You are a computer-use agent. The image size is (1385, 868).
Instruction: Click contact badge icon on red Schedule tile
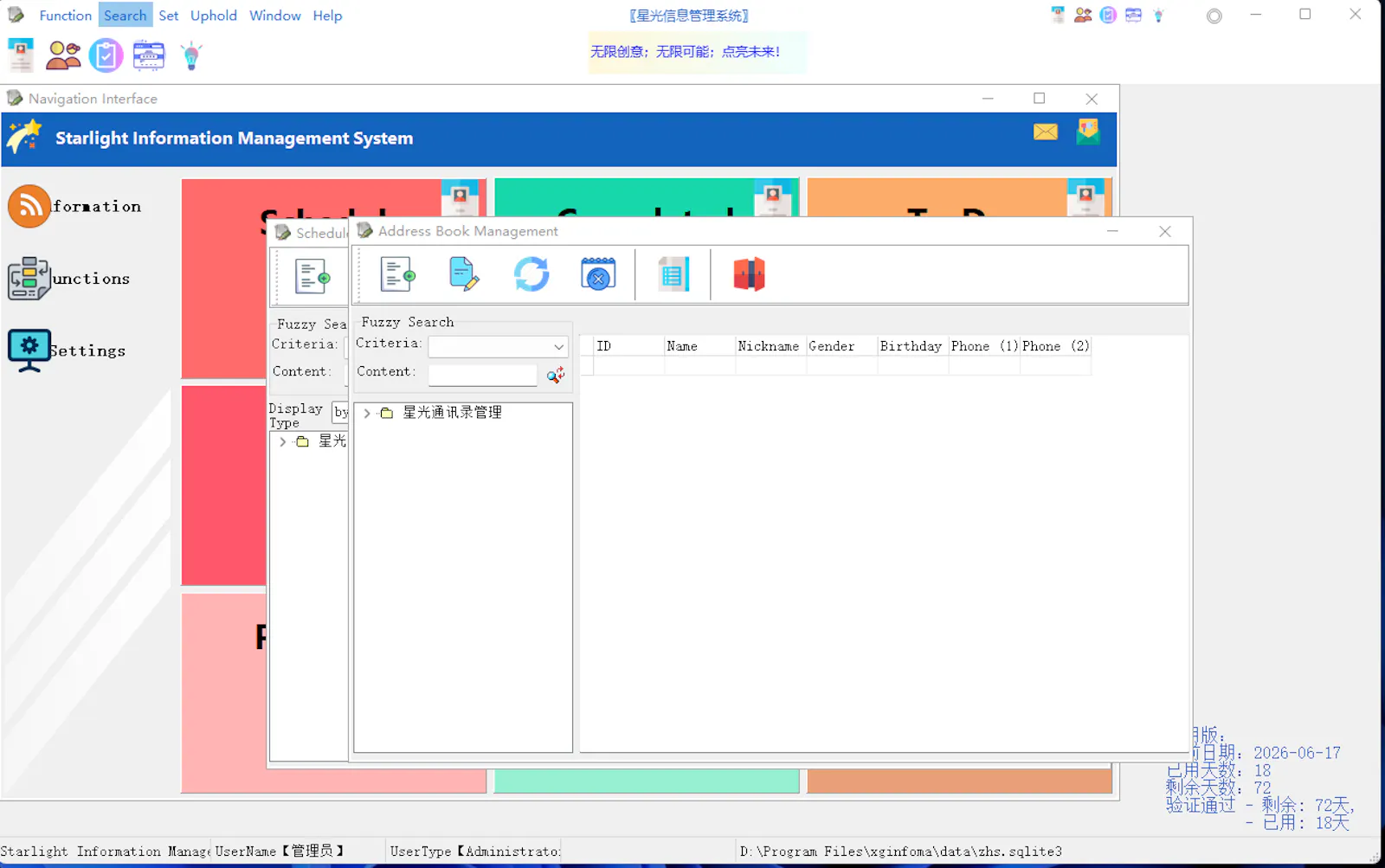tap(460, 198)
